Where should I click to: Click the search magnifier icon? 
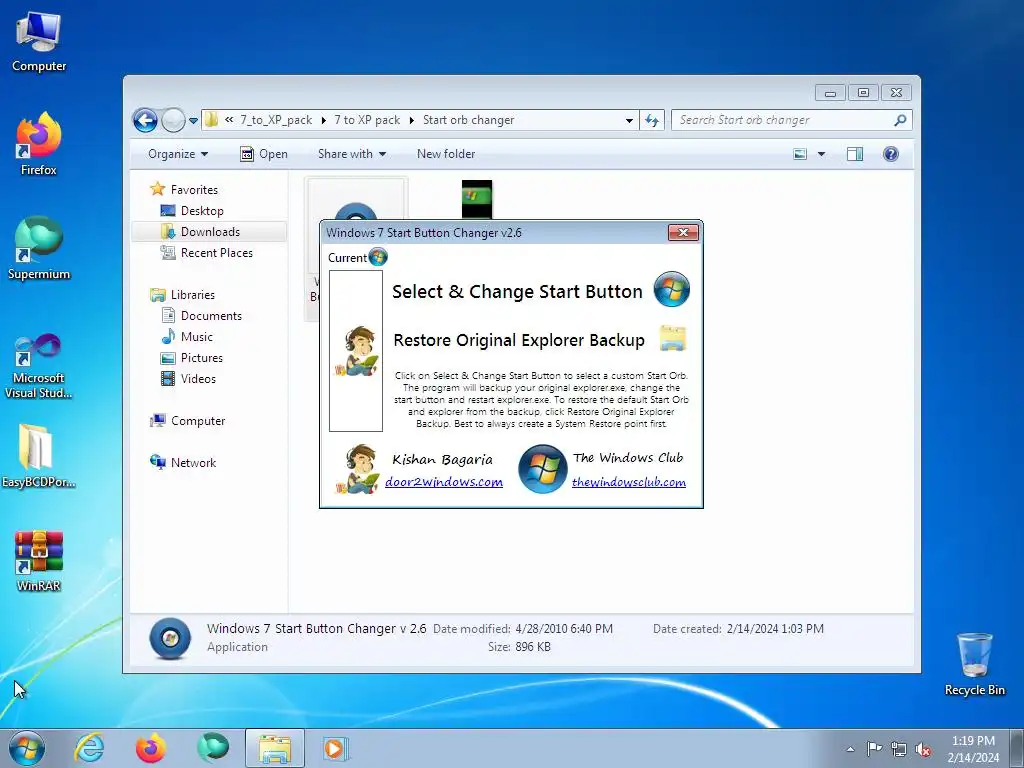(900, 120)
